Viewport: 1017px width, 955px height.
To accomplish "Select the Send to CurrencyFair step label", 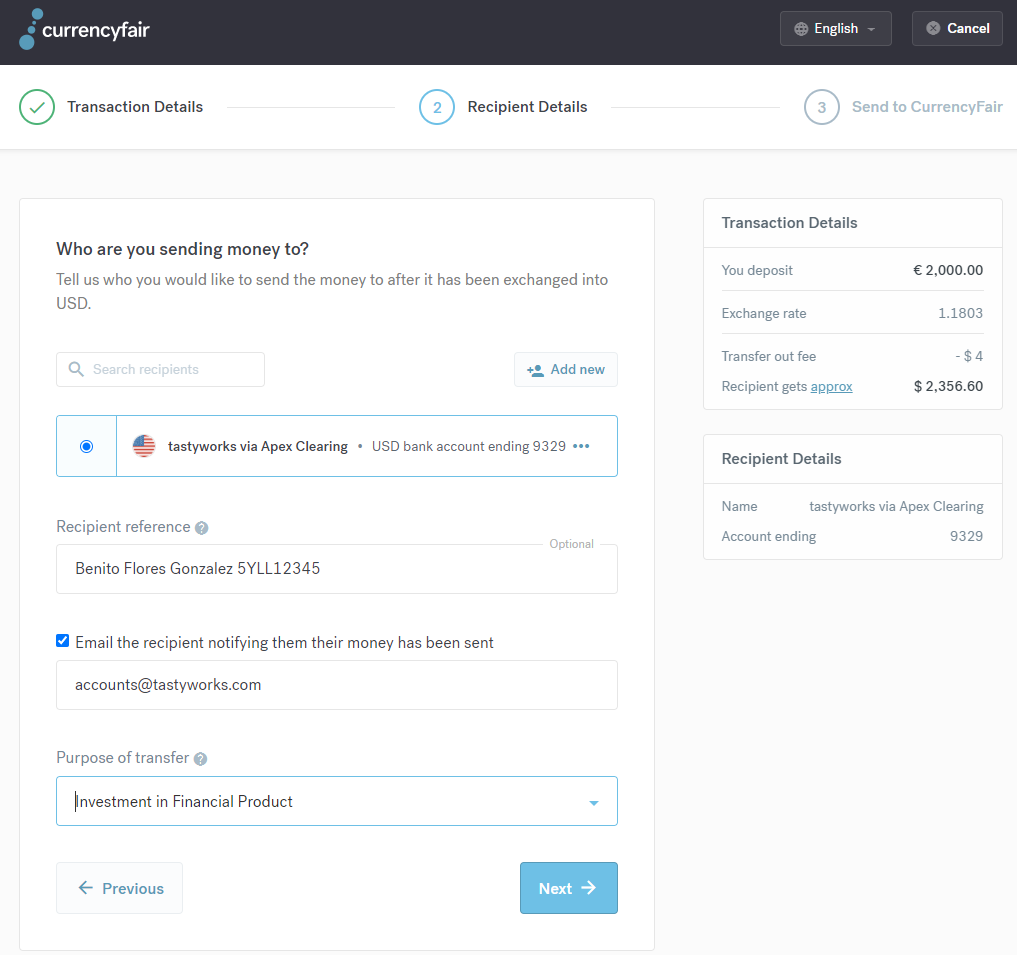I will pos(927,107).
